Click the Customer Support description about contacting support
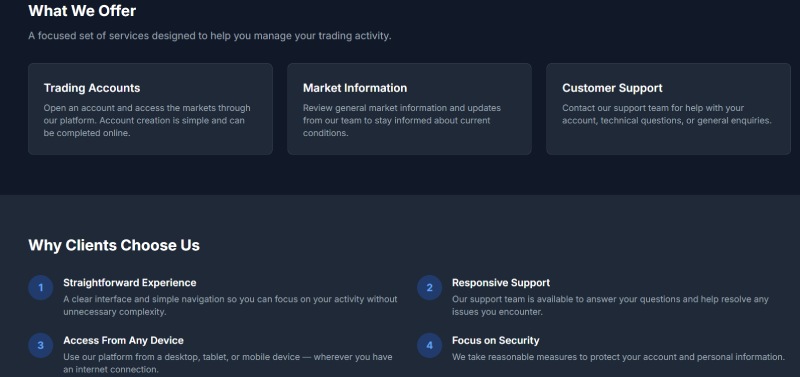800x377 pixels. (x=667, y=114)
